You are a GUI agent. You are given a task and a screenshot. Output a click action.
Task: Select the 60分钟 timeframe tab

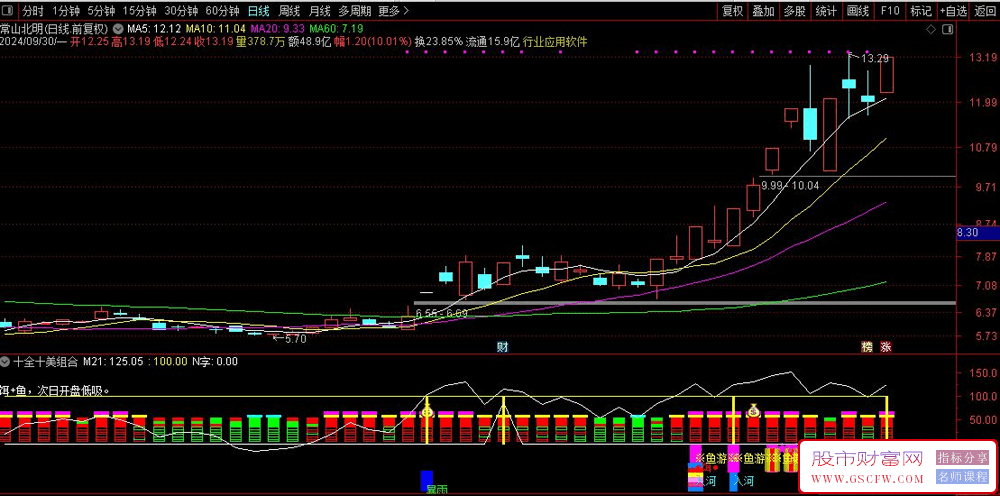tap(222, 11)
